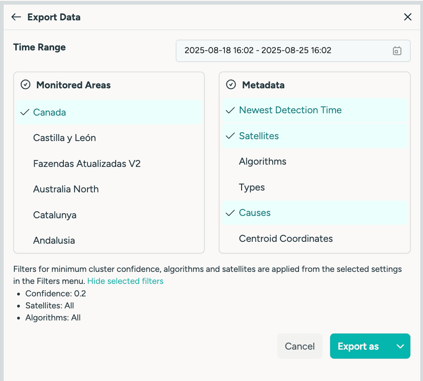Click Hide selected filters link

pyautogui.click(x=125, y=281)
